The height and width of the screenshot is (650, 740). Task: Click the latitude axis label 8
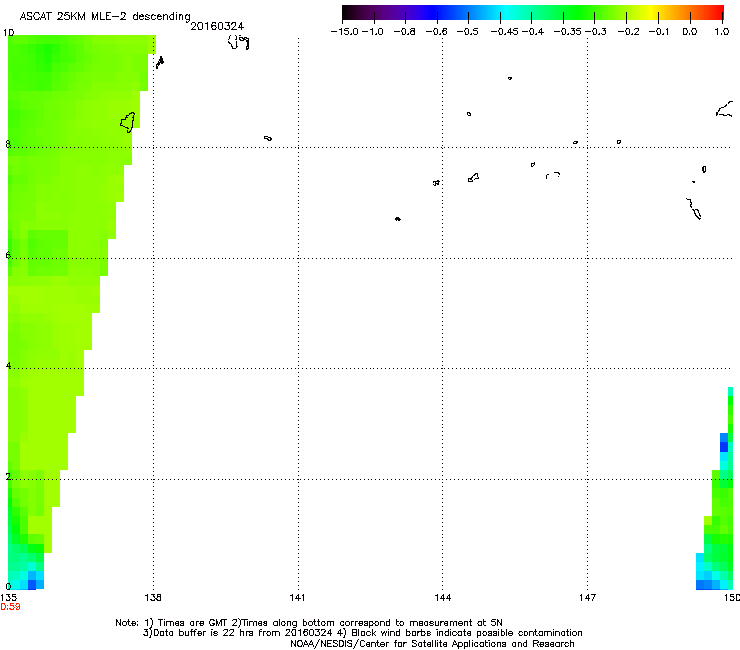pyautogui.click(x=8, y=144)
